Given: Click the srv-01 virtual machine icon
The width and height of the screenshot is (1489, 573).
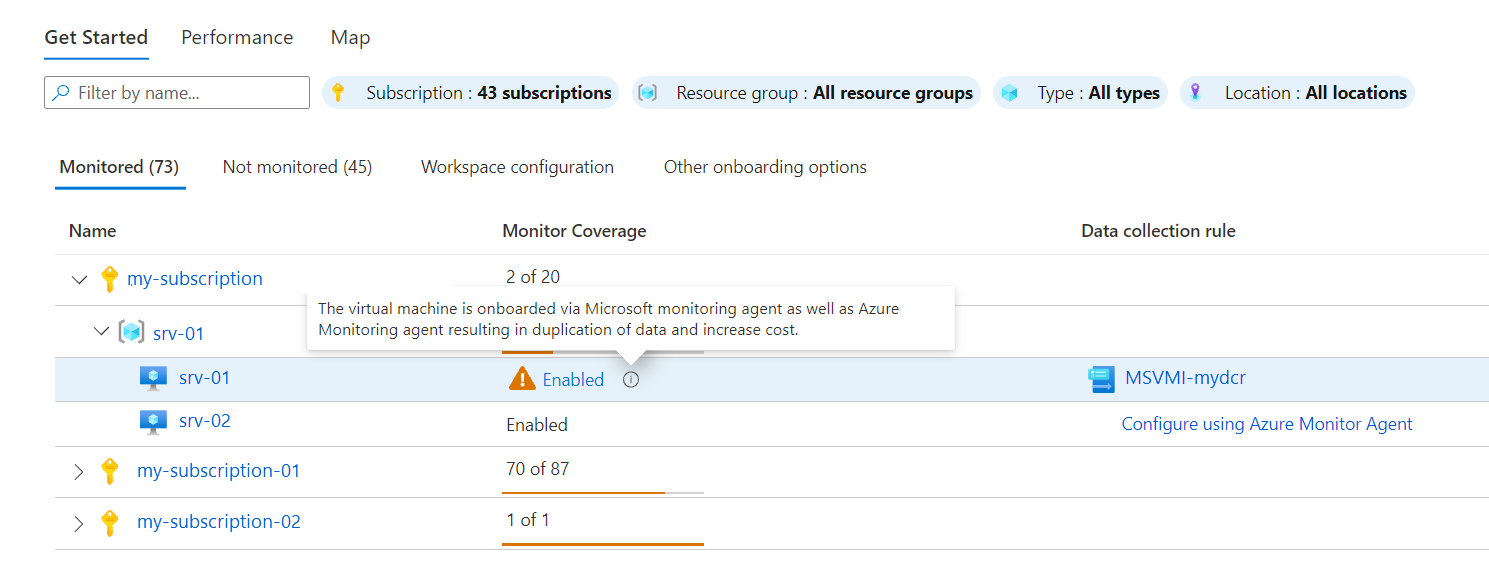Looking at the screenshot, I should (x=152, y=378).
